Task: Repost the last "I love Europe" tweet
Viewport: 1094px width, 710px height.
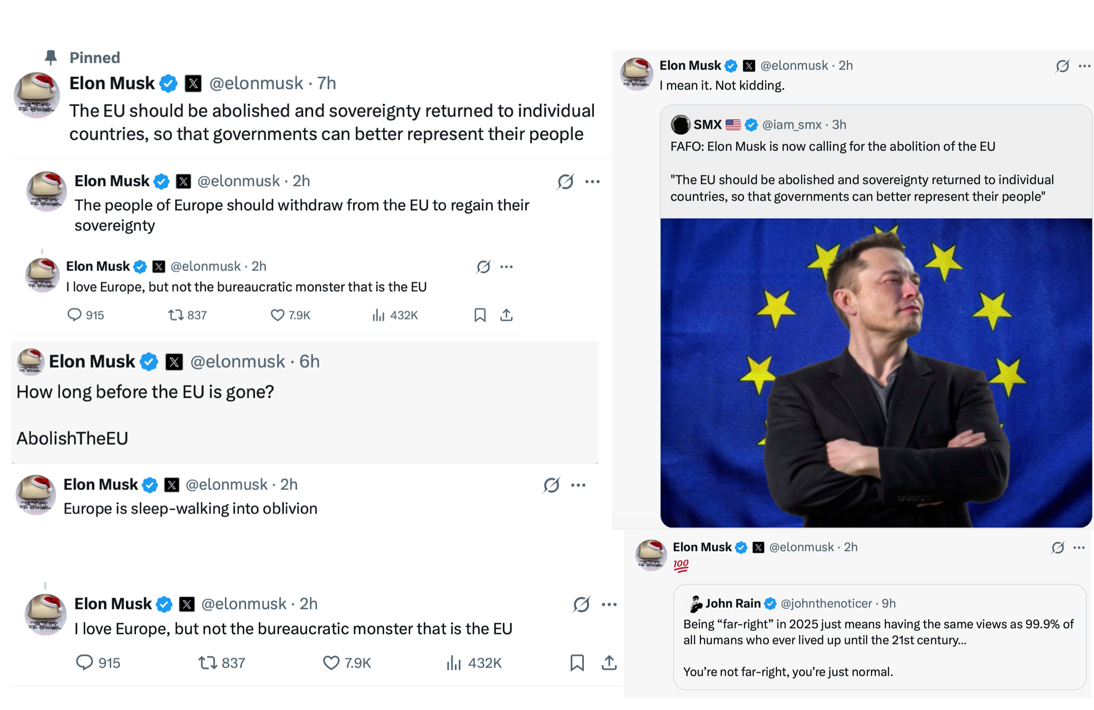Action: tap(208, 662)
